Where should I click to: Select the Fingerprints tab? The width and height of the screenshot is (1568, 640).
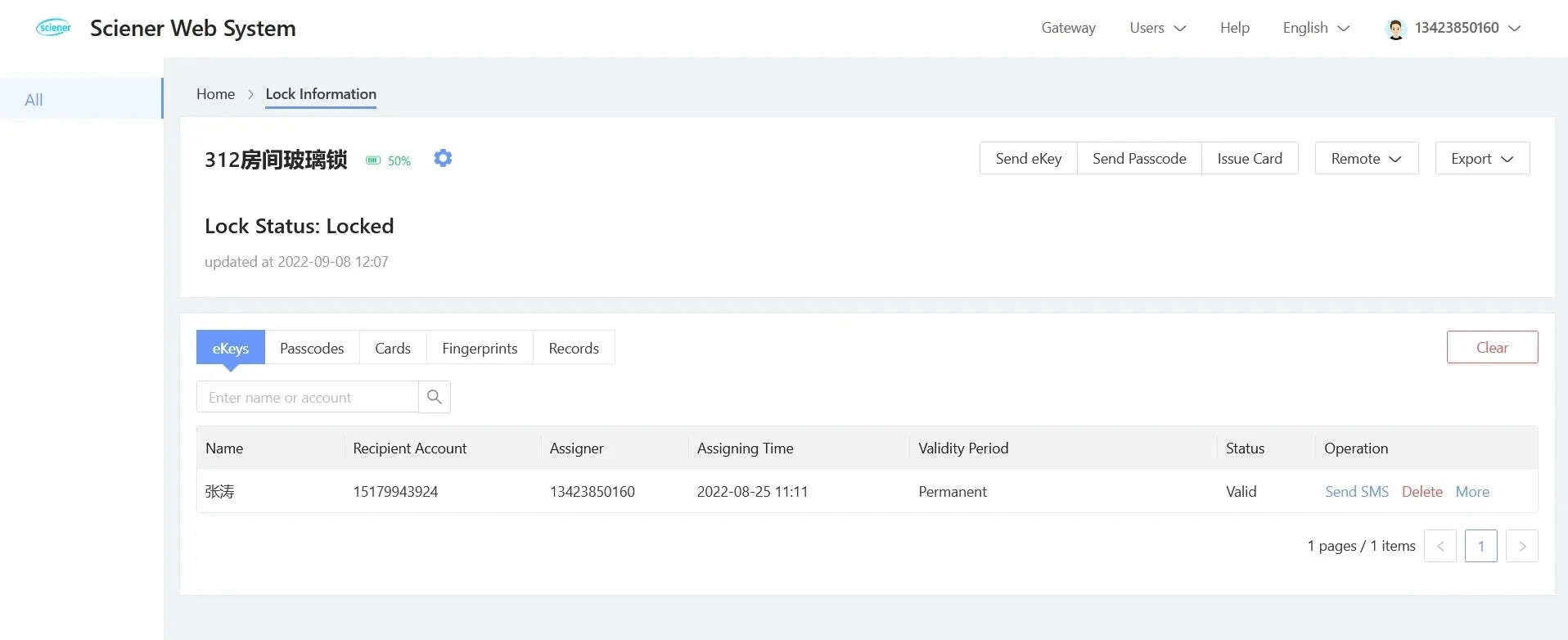pyautogui.click(x=480, y=348)
